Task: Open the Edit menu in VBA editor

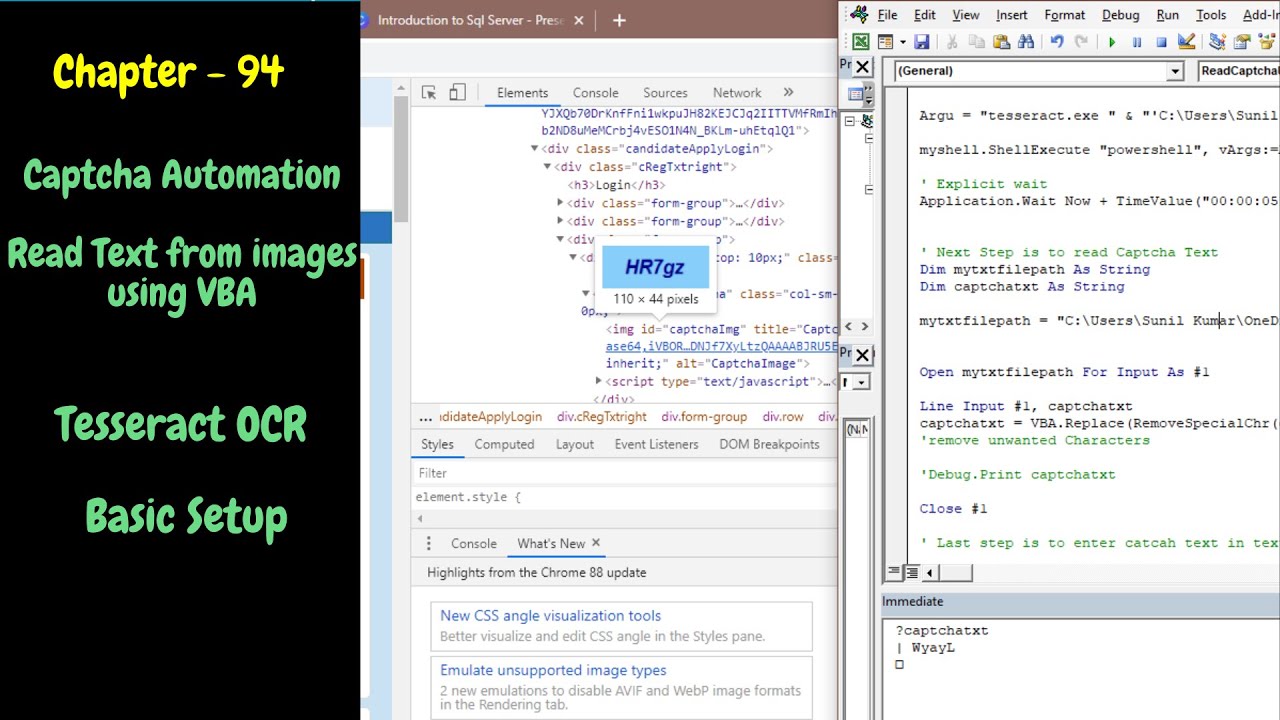Action: tap(925, 15)
